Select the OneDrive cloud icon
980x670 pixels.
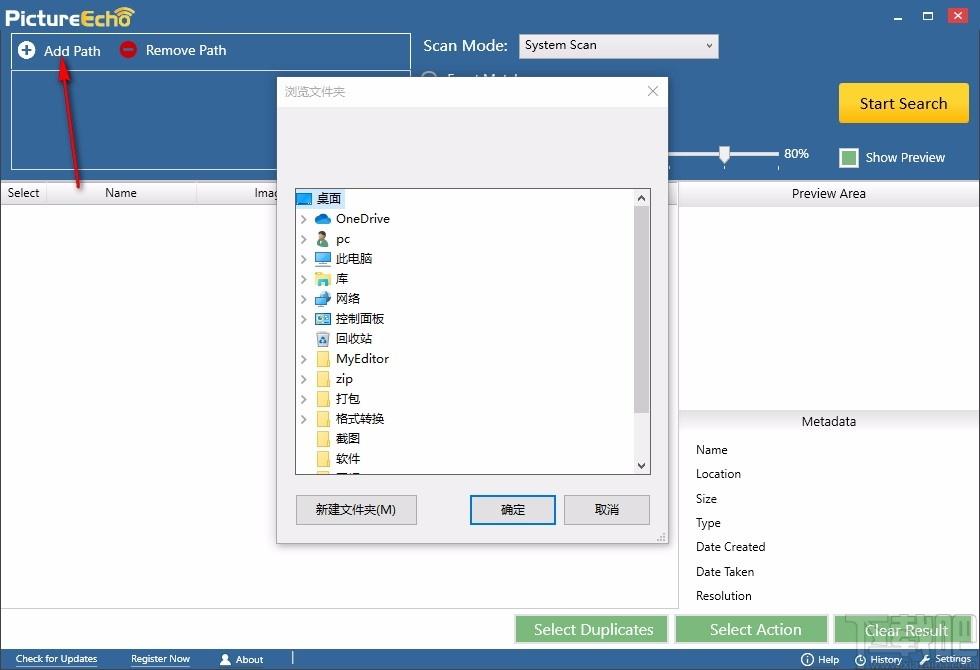click(x=322, y=219)
